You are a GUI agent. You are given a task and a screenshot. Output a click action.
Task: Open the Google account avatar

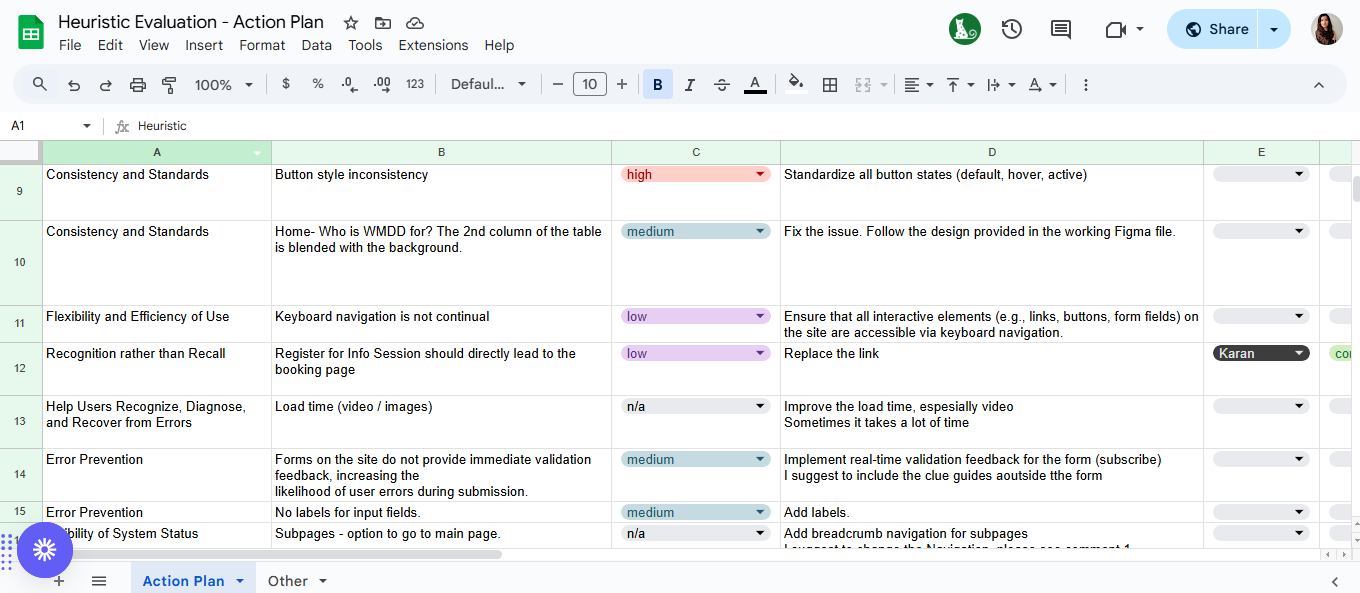[x=1327, y=29]
